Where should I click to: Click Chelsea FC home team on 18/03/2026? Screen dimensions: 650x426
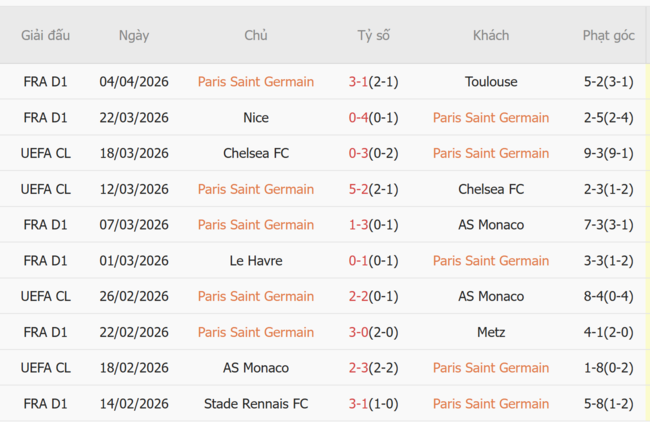pos(256,153)
